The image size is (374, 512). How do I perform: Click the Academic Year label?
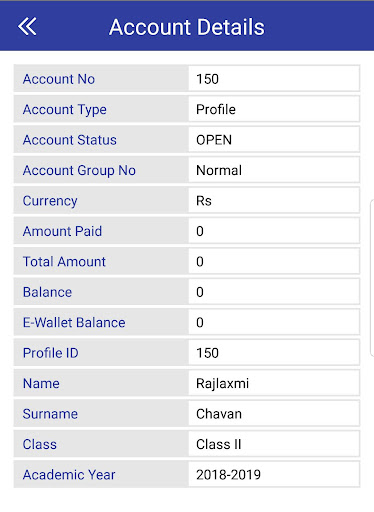point(69,475)
